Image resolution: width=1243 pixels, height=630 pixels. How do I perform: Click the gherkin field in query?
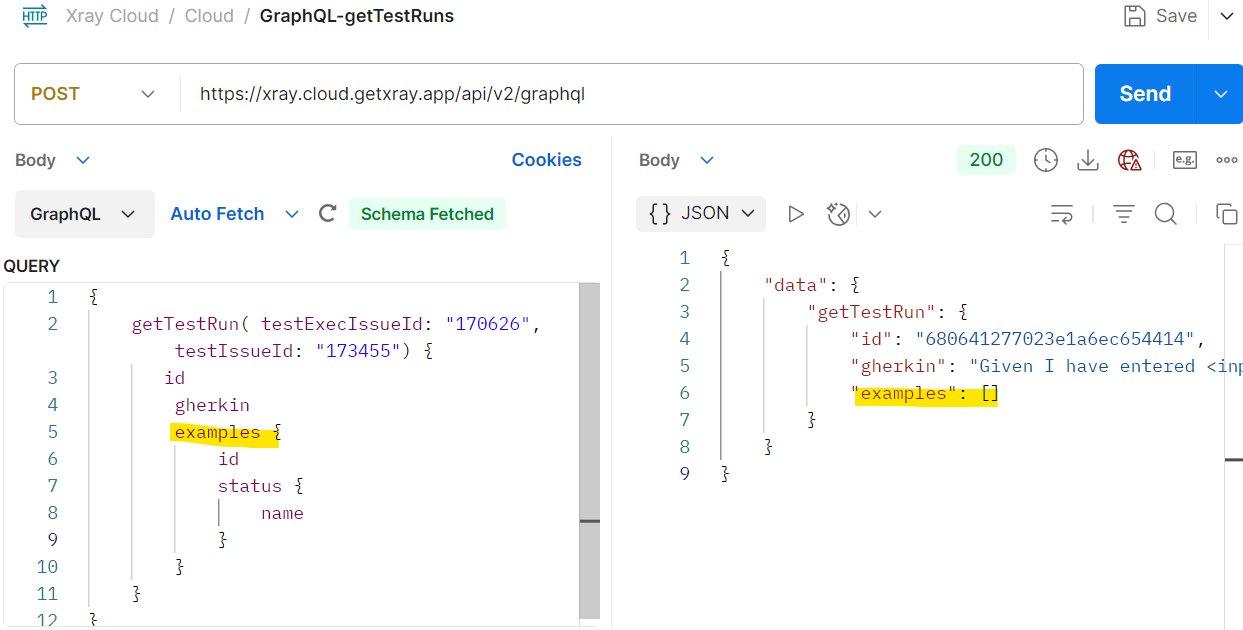212,405
